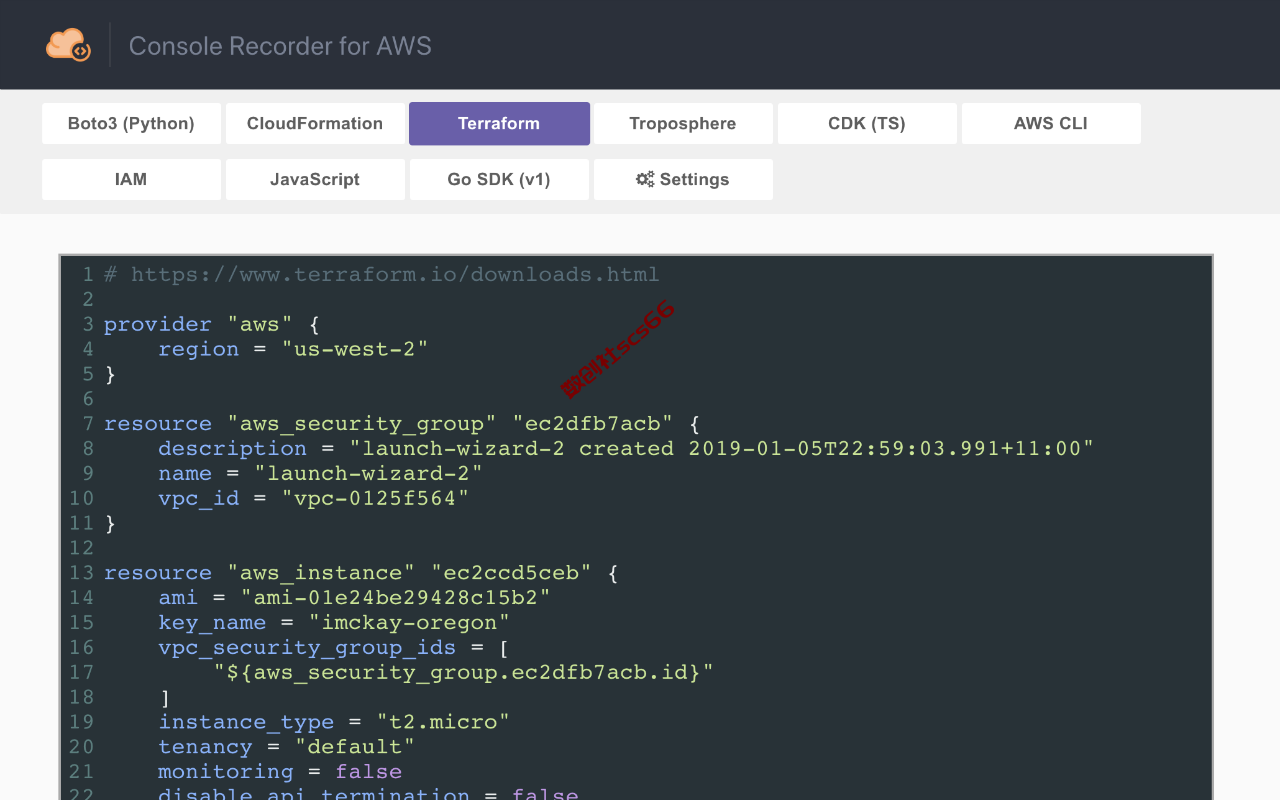Click line number 7 in gutter
Viewport: 1280px width, 800px height.
pyautogui.click(x=88, y=423)
